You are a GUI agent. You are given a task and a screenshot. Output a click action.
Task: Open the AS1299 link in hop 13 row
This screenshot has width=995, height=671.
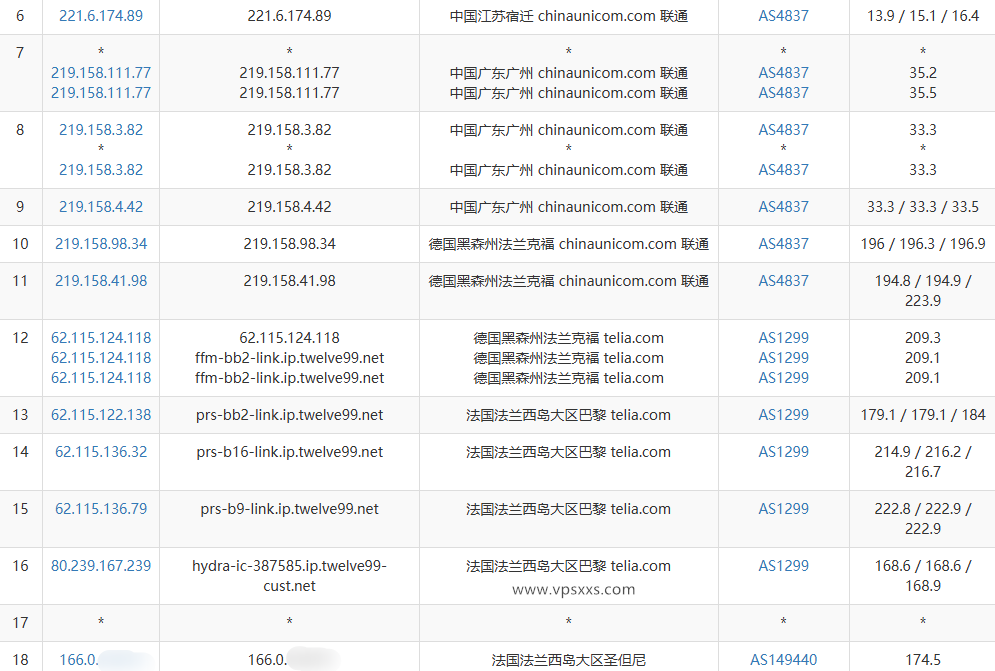(783, 415)
